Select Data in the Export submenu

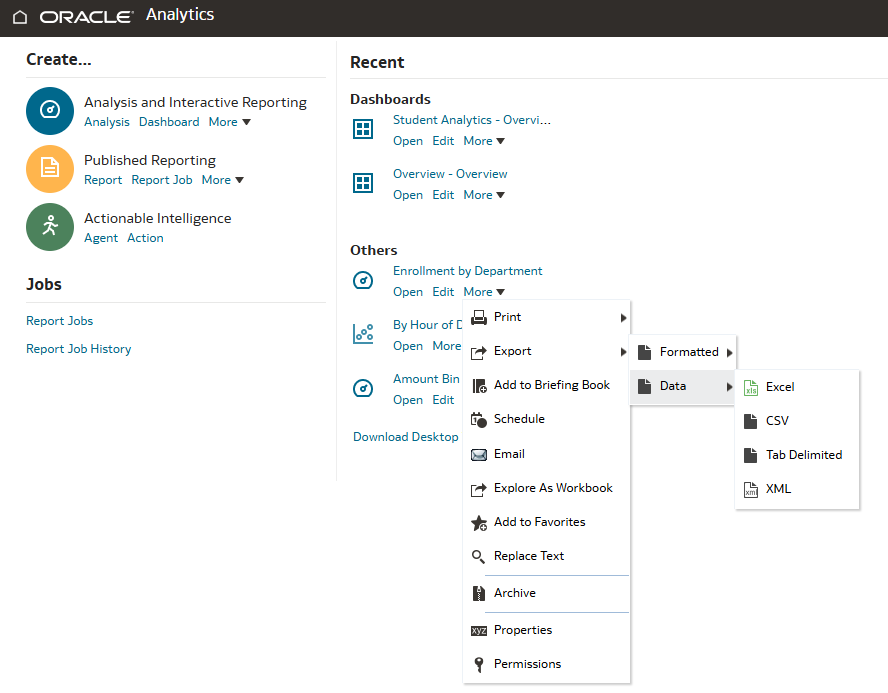(x=682, y=386)
